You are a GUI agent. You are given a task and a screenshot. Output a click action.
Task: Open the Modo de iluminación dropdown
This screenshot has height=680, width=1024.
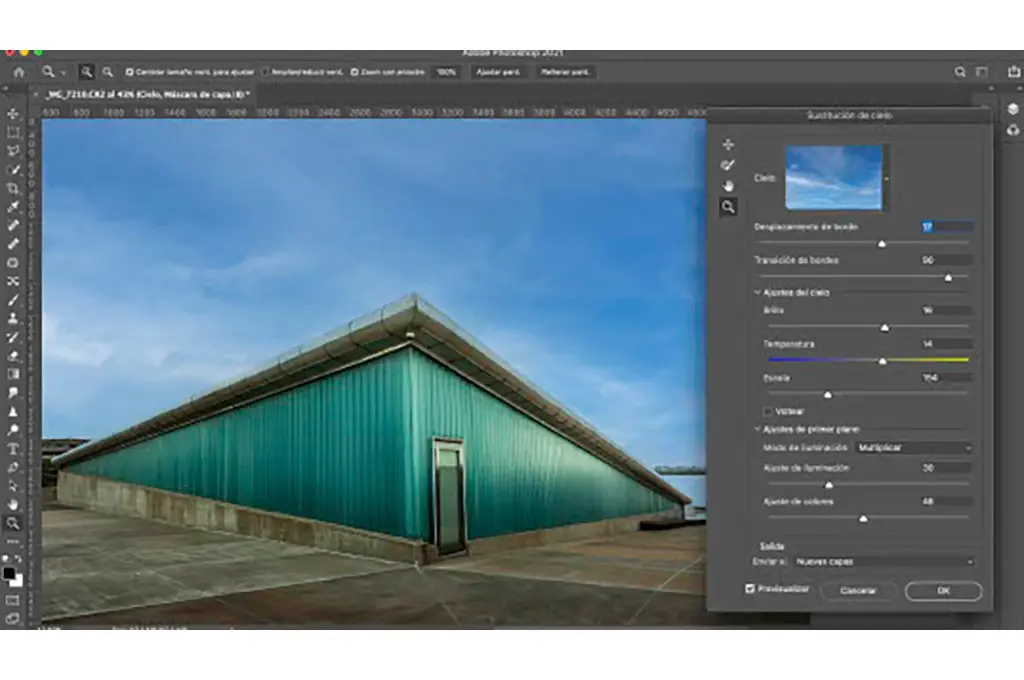914,448
